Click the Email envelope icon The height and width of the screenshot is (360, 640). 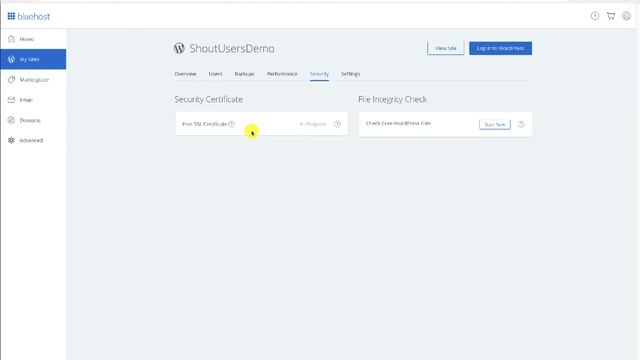coord(11,100)
